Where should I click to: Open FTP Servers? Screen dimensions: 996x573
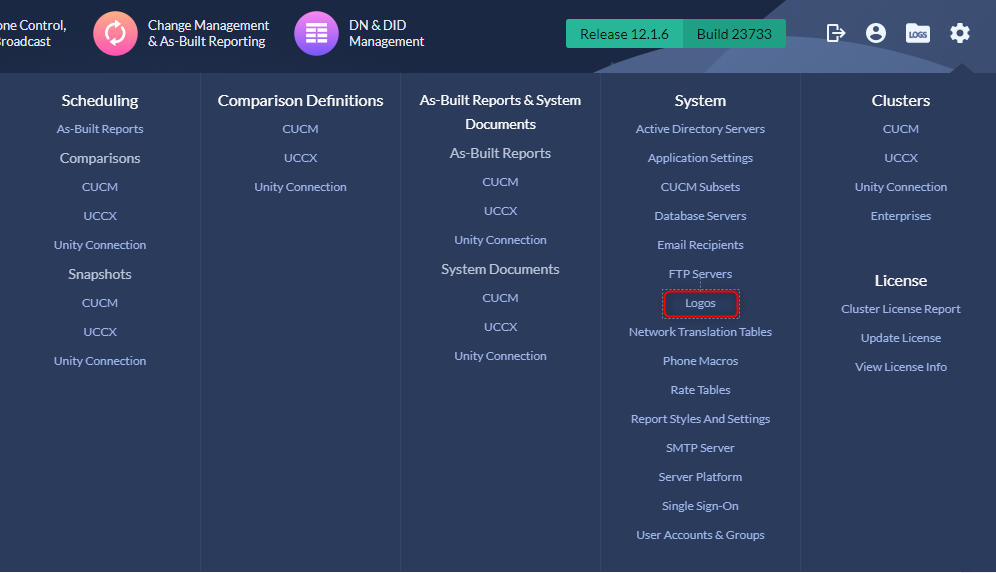click(700, 274)
